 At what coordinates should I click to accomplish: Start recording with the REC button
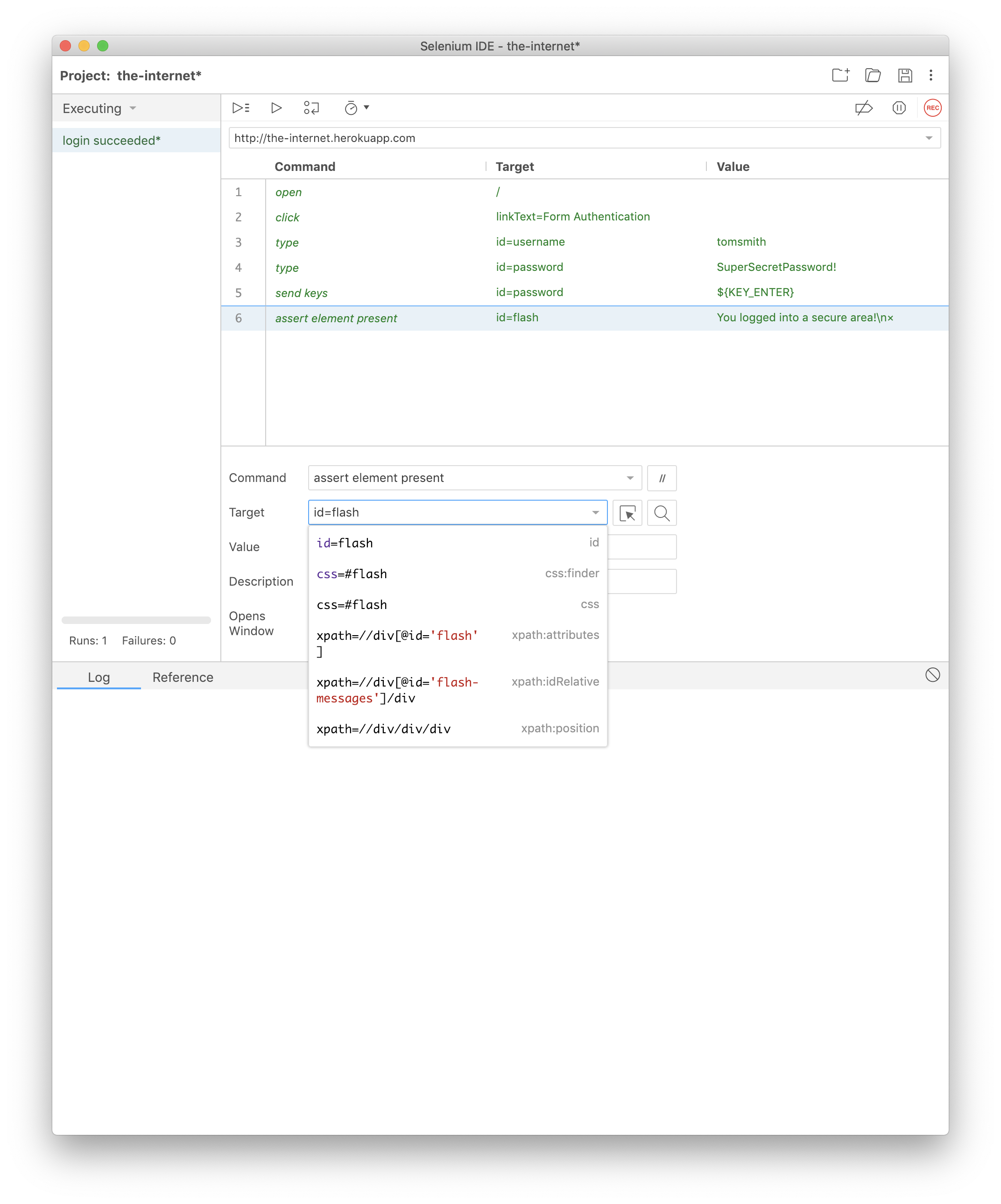click(x=933, y=108)
